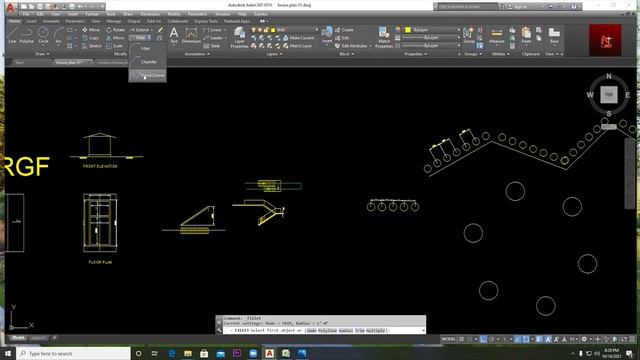The height and width of the screenshot is (360, 640).
Task: Click Multiple option in command line
Action: (375, 331)
